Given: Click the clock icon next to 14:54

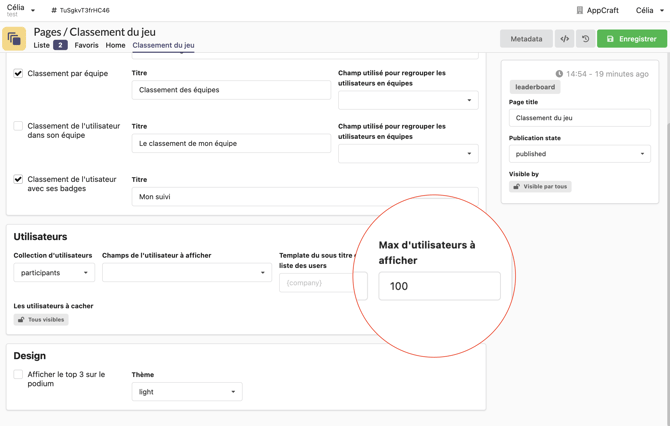Looking at the screenshot, I should pos(559,74).
